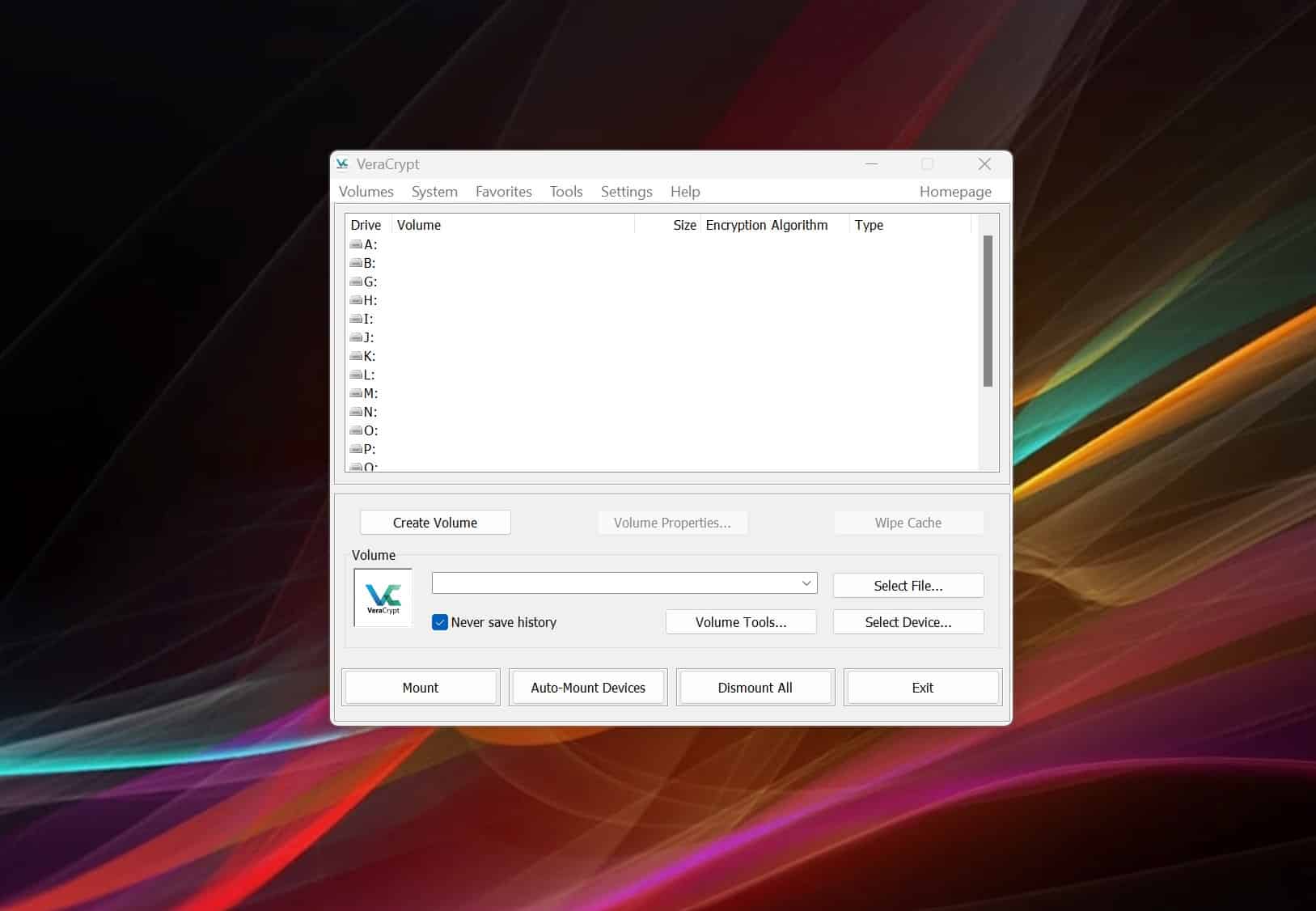Click the Volume Properties button
The width and height of the screenshot is (1316, 911).
[x=672, y=523]
